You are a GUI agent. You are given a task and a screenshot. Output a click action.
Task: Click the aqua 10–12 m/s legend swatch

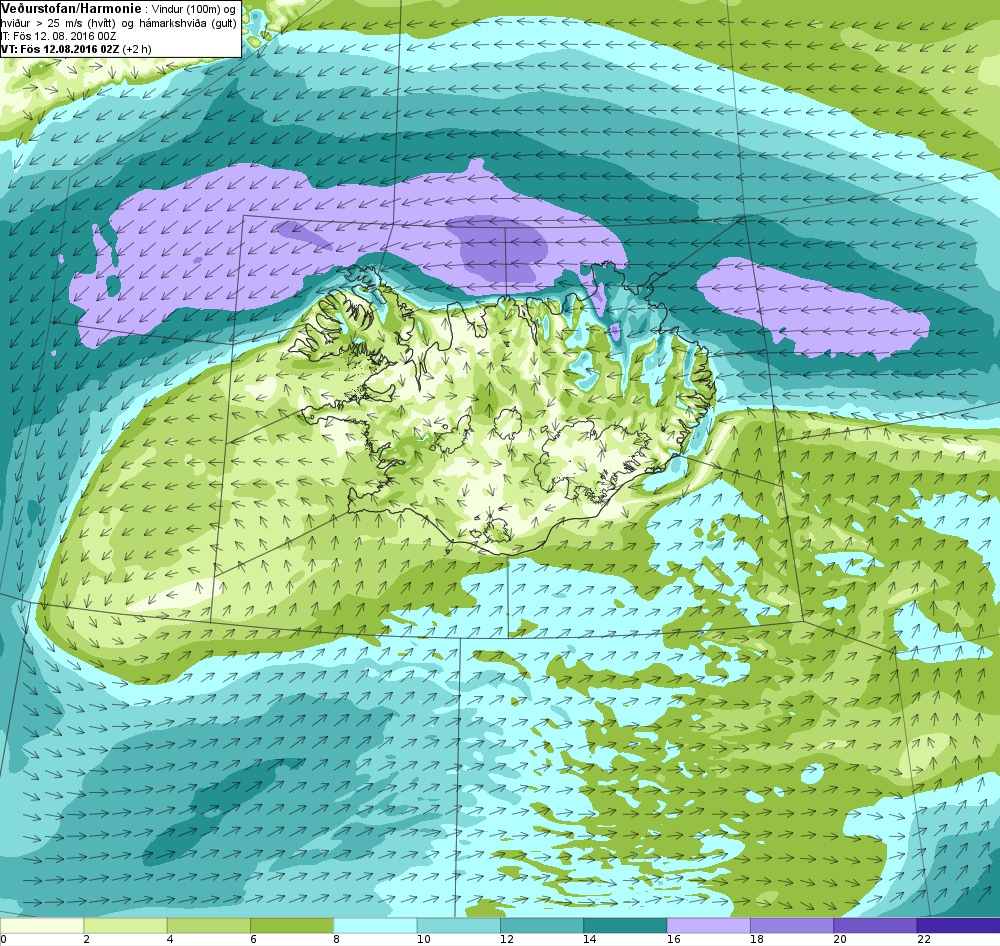click(x=459, y=924)
